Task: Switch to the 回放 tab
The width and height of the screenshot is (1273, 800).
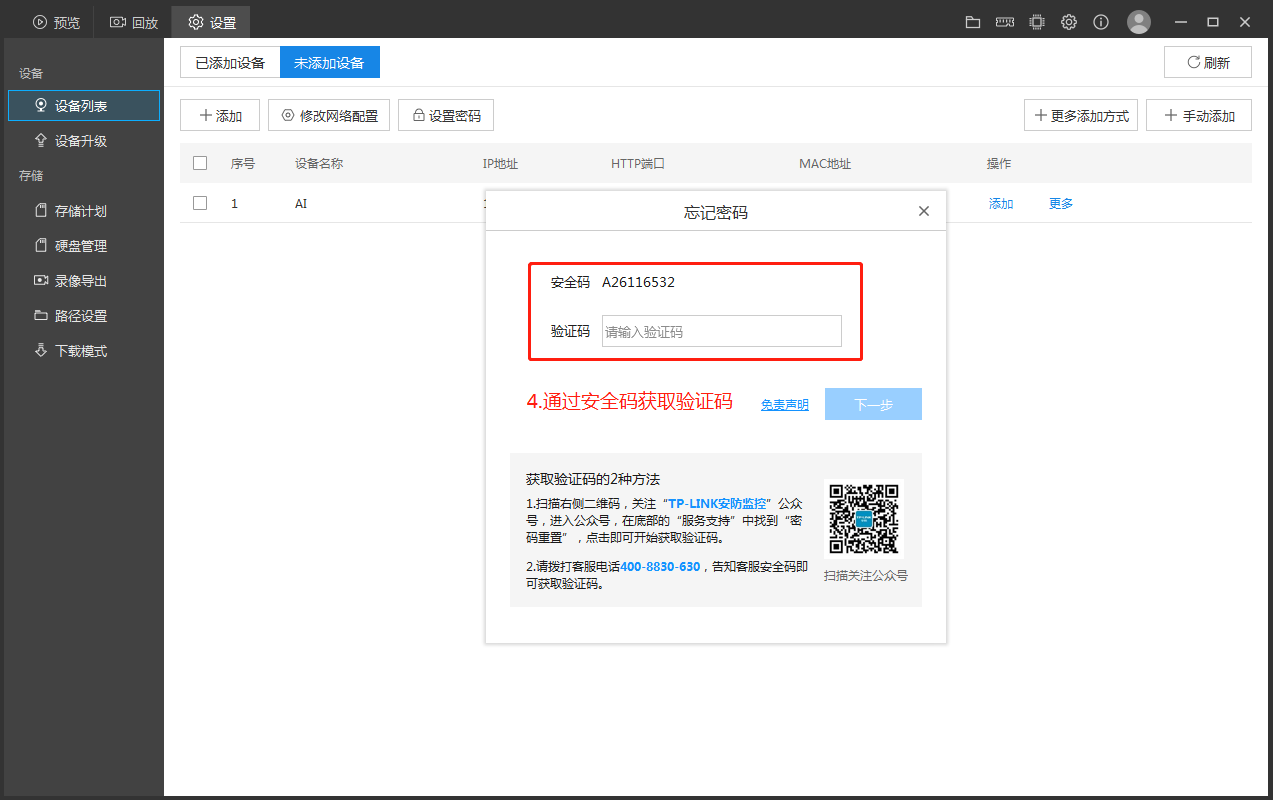Action: (x=134, y=22)
